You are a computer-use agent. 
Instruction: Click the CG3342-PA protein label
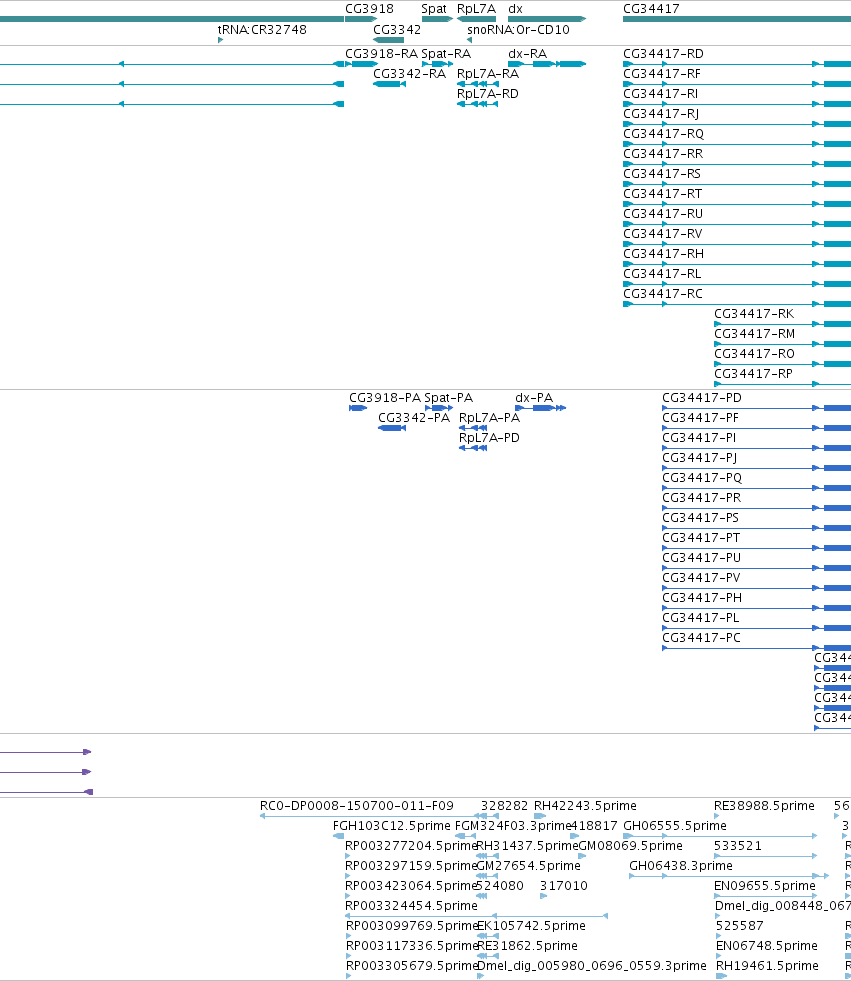[x=414, y=418]
